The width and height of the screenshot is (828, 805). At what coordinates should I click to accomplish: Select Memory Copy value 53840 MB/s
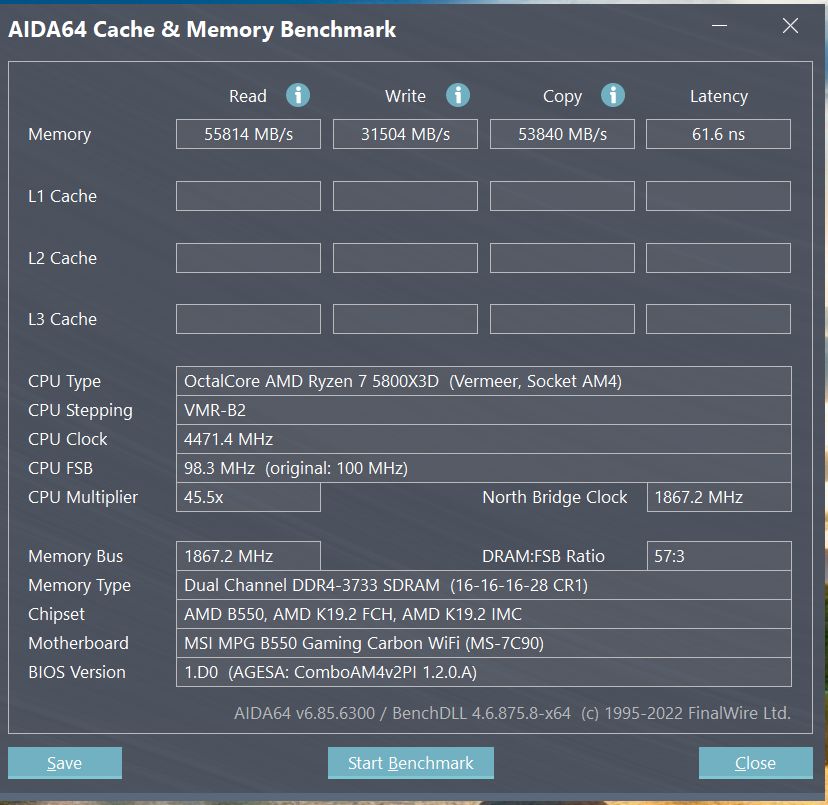[x=562, y=134]
